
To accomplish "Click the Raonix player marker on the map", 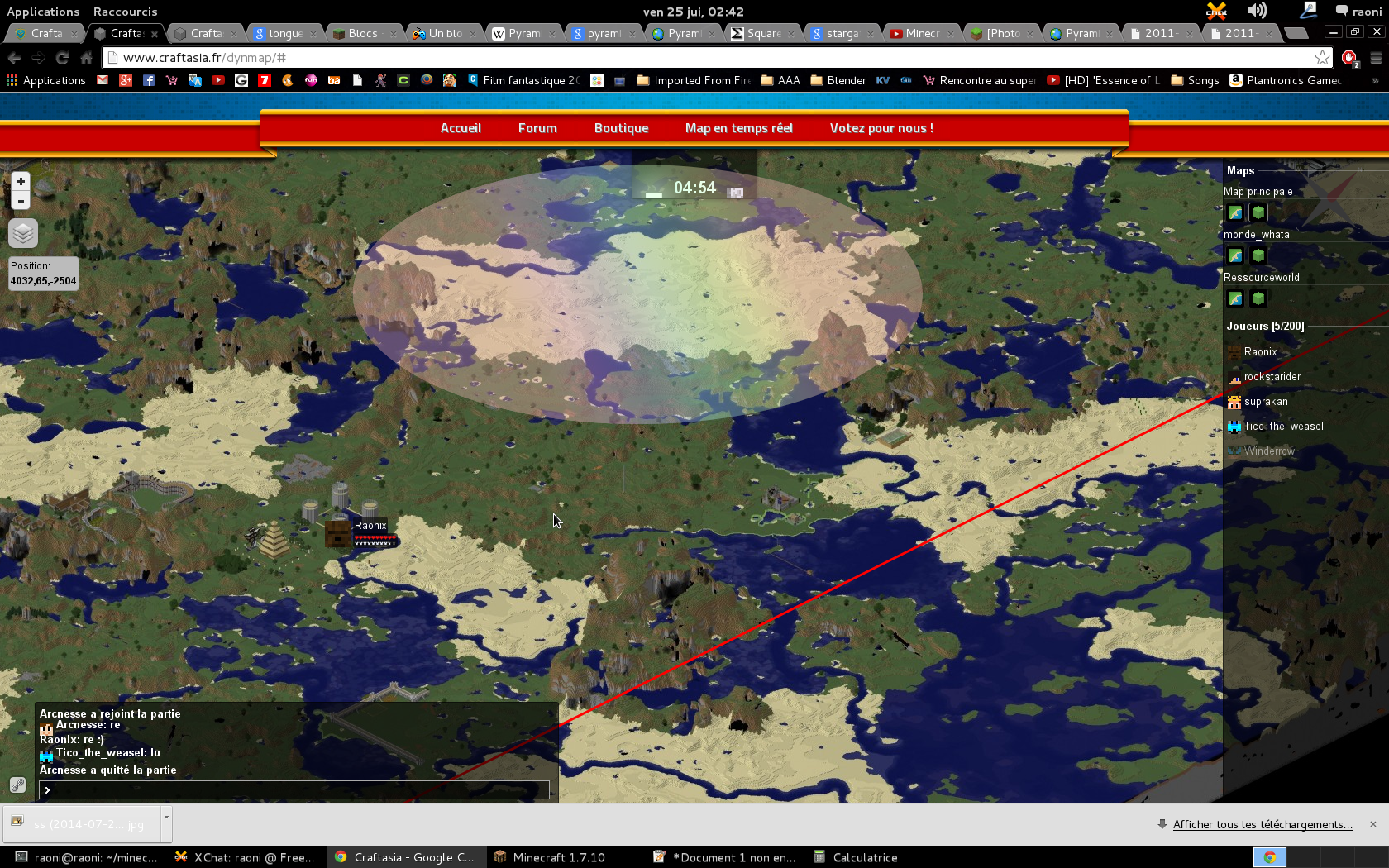I will [338, 533].
